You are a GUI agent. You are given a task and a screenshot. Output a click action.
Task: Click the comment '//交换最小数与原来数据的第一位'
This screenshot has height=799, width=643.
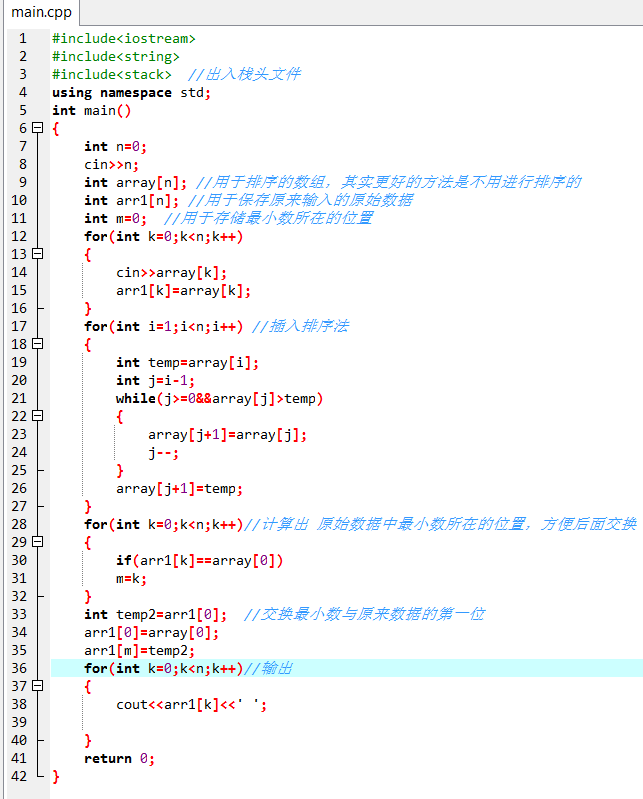[364, 614]
